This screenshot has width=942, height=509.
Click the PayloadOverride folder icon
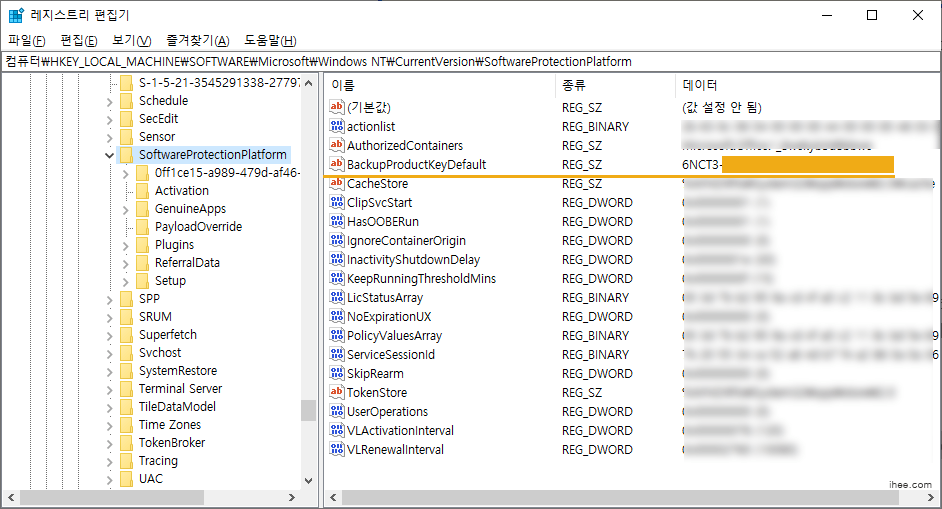(142, 227)
